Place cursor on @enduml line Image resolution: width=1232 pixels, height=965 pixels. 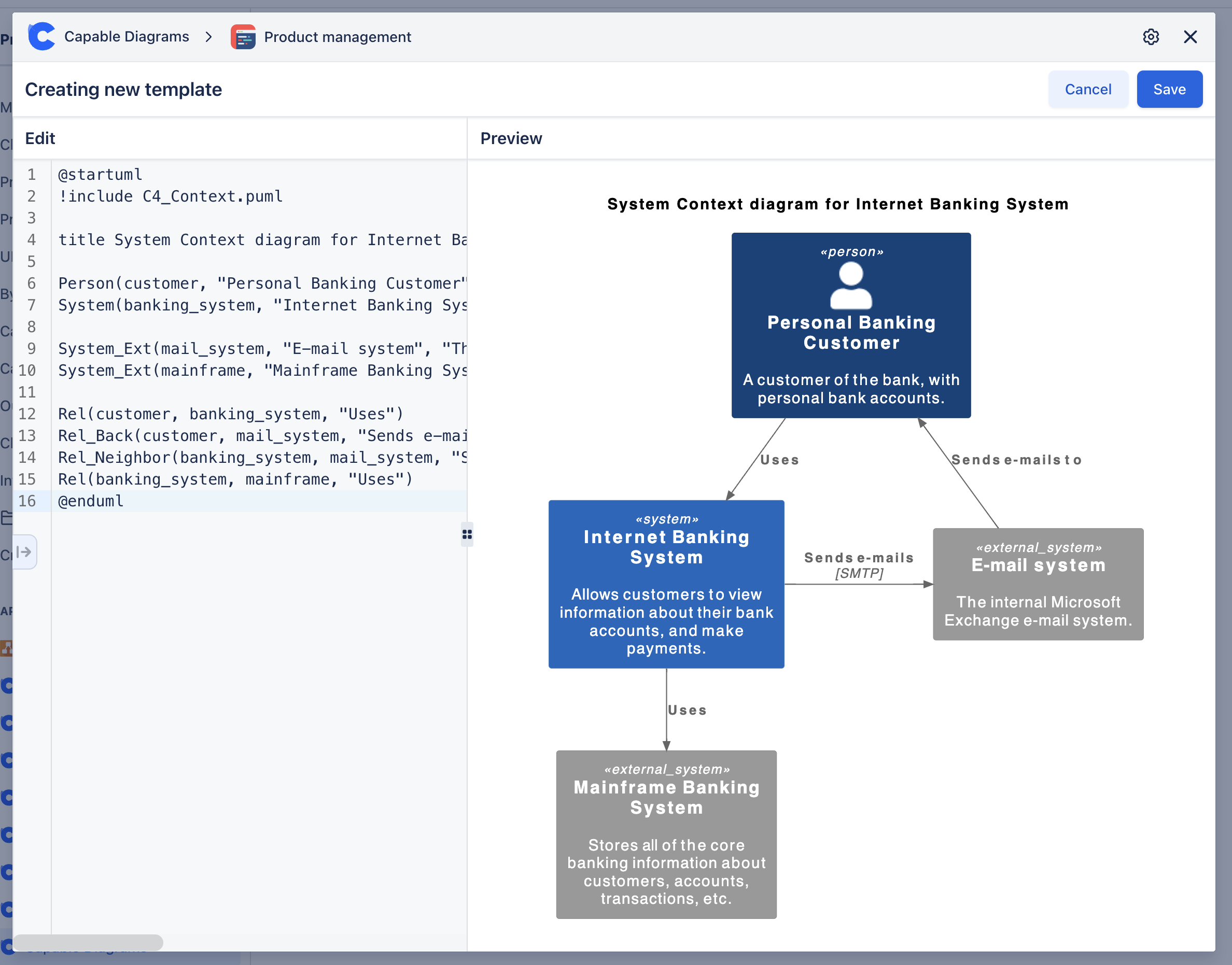click(x=90, y=501)
